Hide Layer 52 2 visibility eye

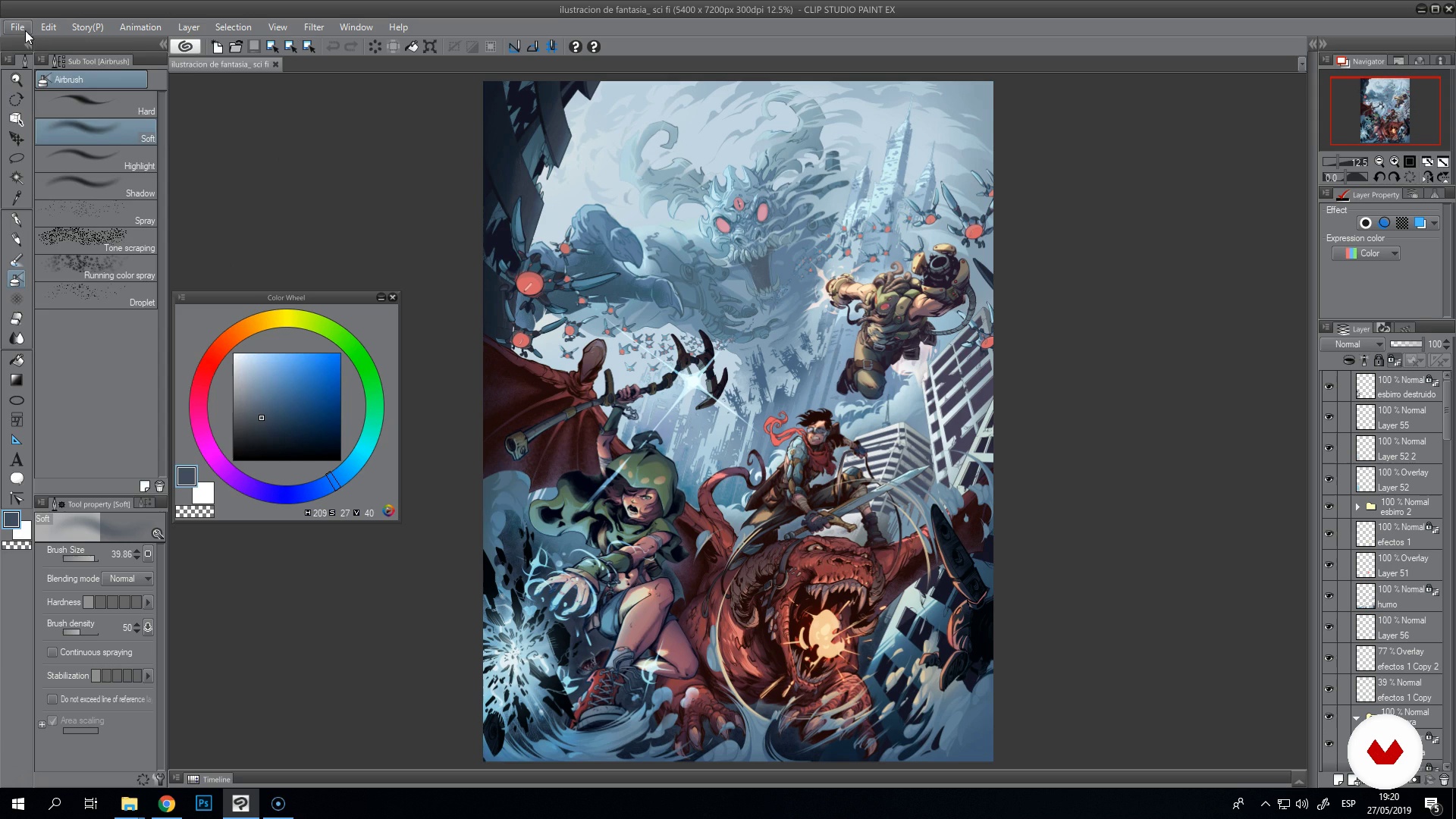(1329, 448)
